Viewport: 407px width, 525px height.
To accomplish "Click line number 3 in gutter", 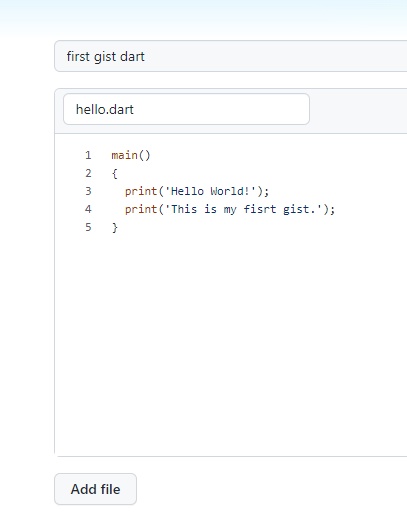I will [88, 191].
